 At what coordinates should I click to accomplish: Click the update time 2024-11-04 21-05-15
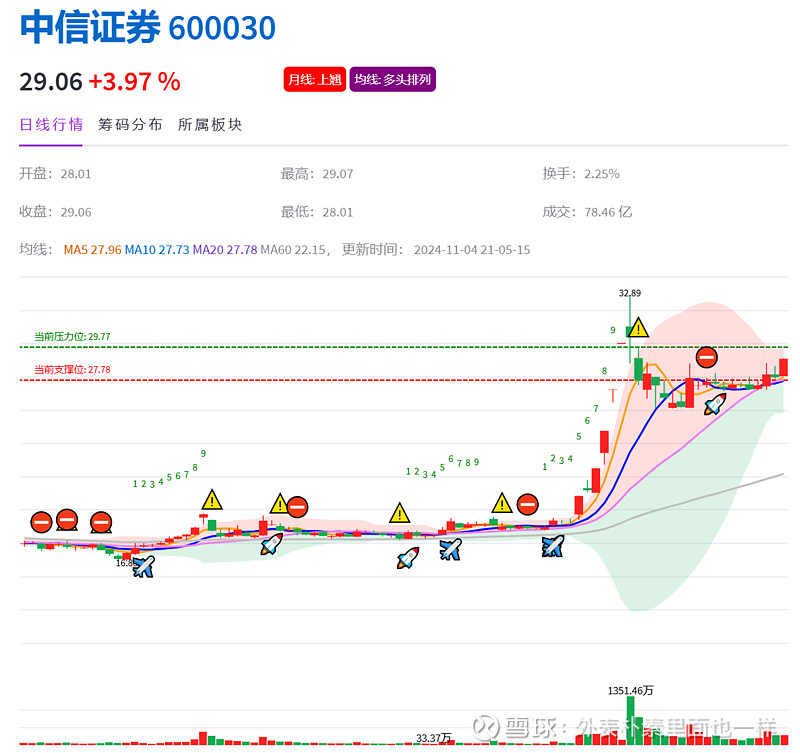tap(472, 249)
